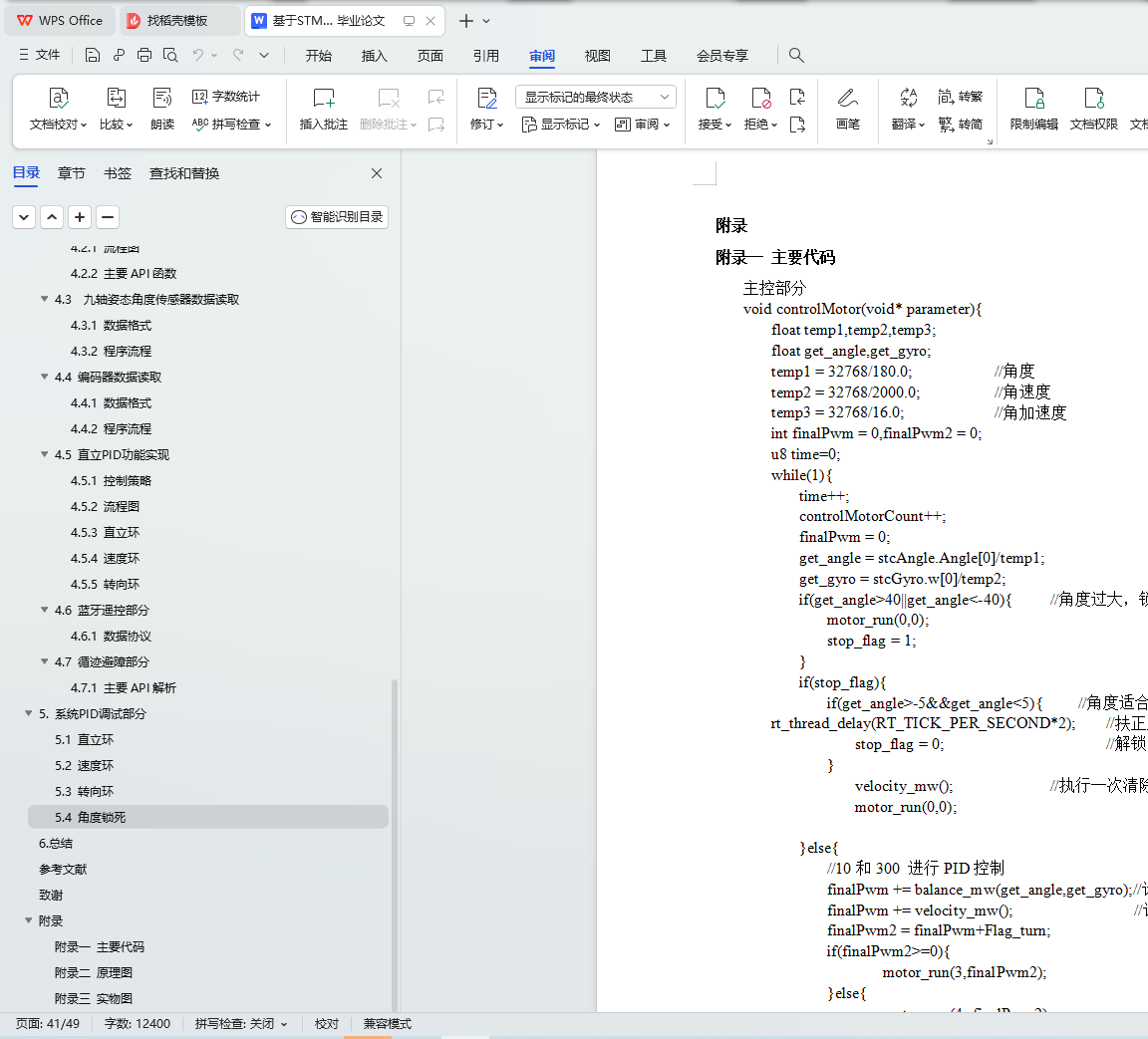Click the 页面: 41/49 status entry
The height and width of the screenshot is (1039, 1148).
click(48, 1024)
